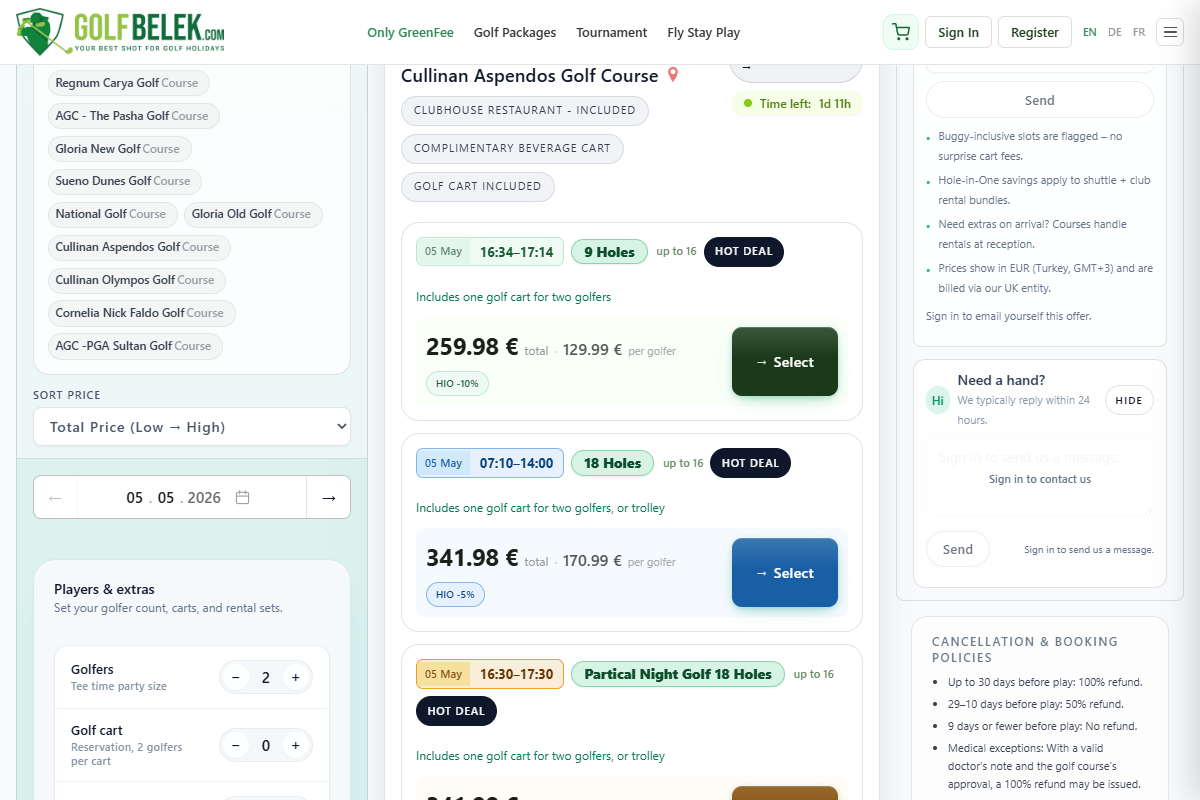Filter by Gloria Old Golf Course
The width and height of the screenshot is (1200, 800).
point(252,214)
